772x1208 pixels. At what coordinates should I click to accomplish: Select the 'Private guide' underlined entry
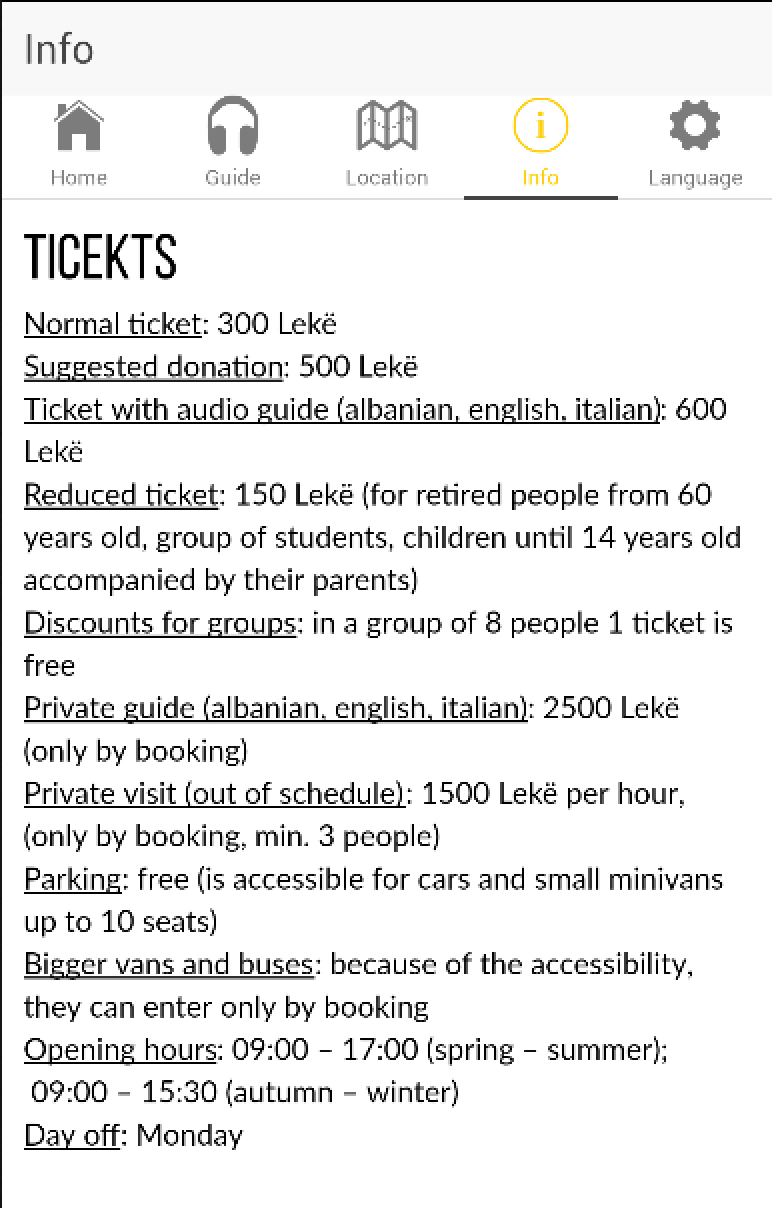275,708
